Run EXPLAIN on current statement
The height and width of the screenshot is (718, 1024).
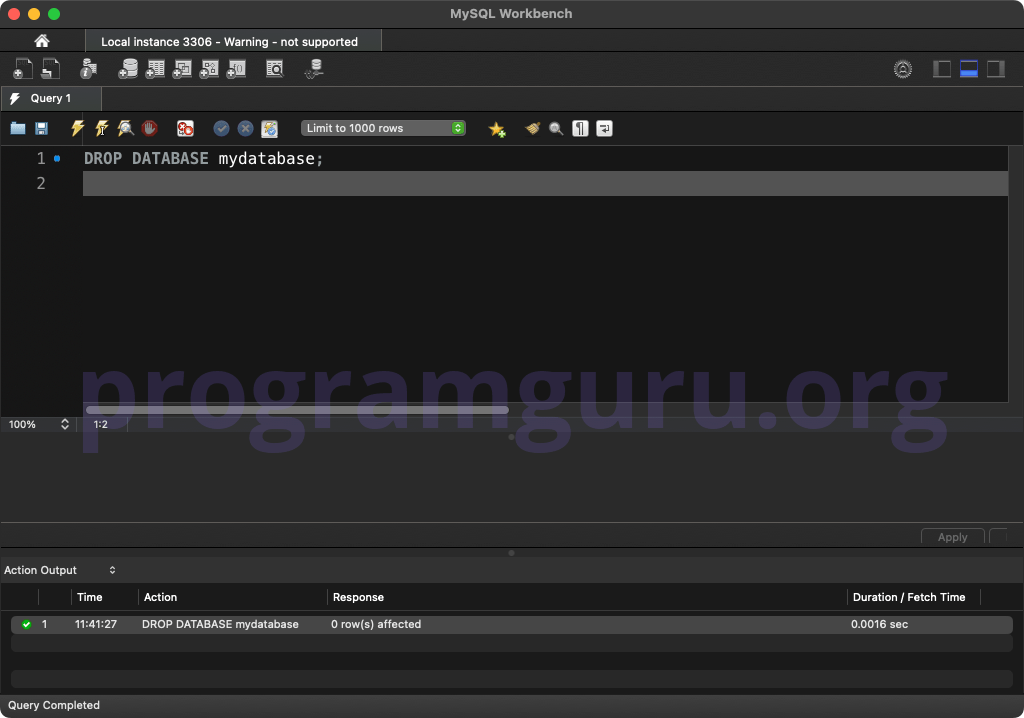tap(125, 128)
